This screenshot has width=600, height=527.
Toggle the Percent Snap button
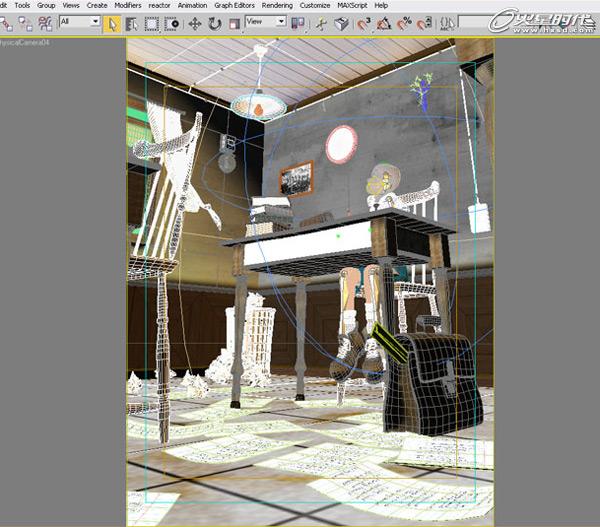tap(404, 24)
